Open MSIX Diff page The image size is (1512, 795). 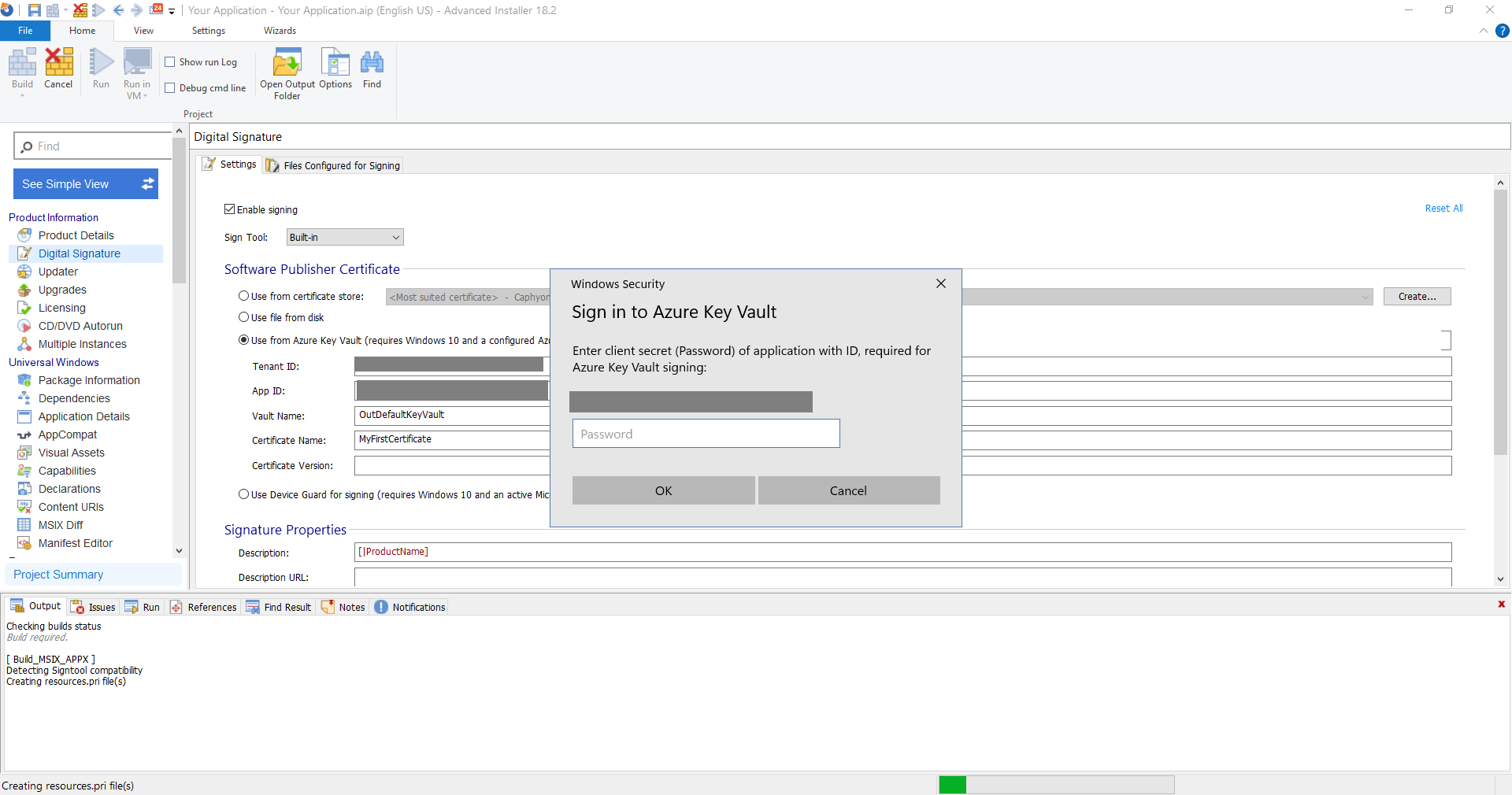pyautogui.click(x=61, y=525)
